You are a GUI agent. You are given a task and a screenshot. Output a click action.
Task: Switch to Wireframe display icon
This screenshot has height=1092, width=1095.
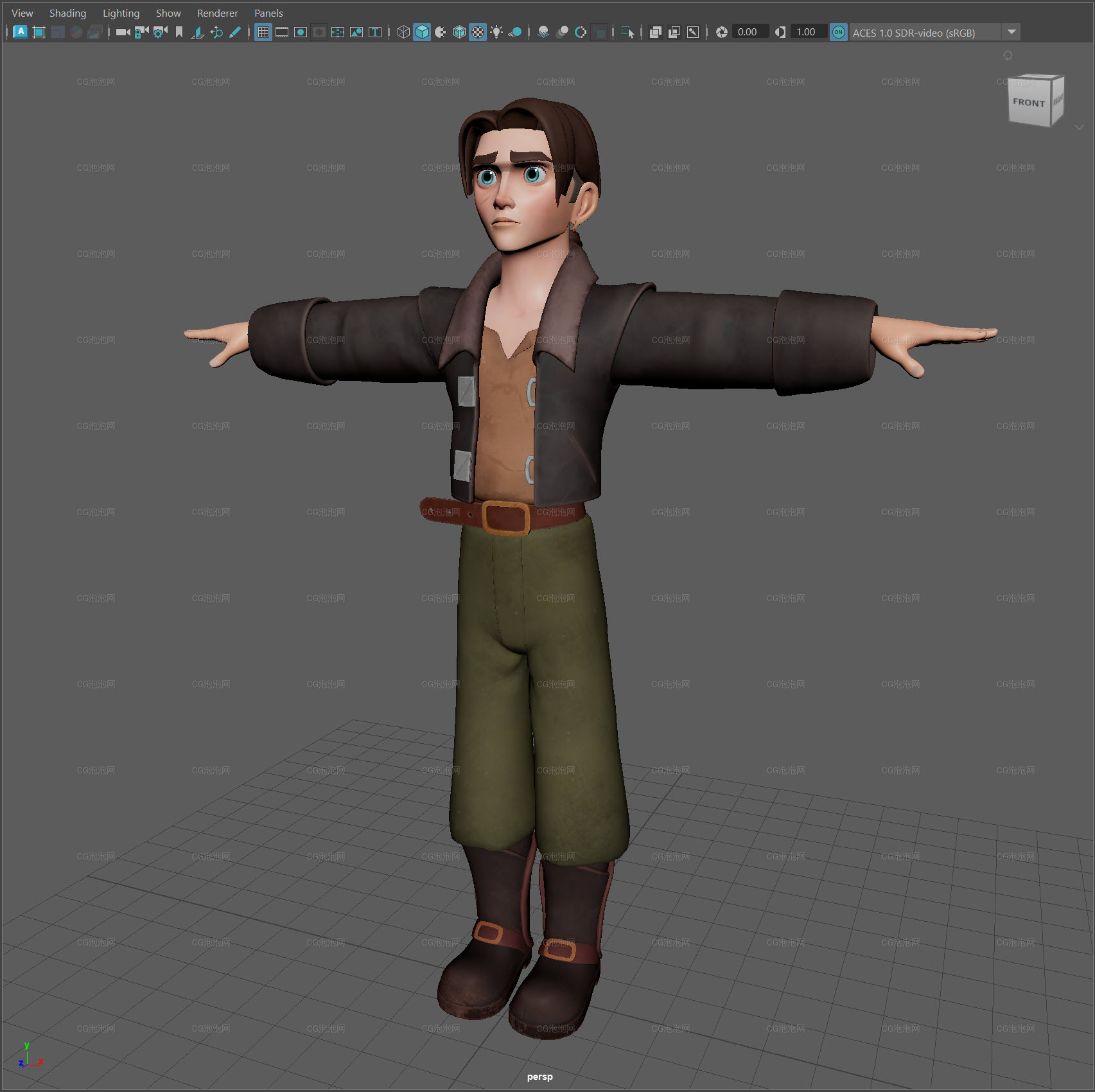click(x=403, y=32)
